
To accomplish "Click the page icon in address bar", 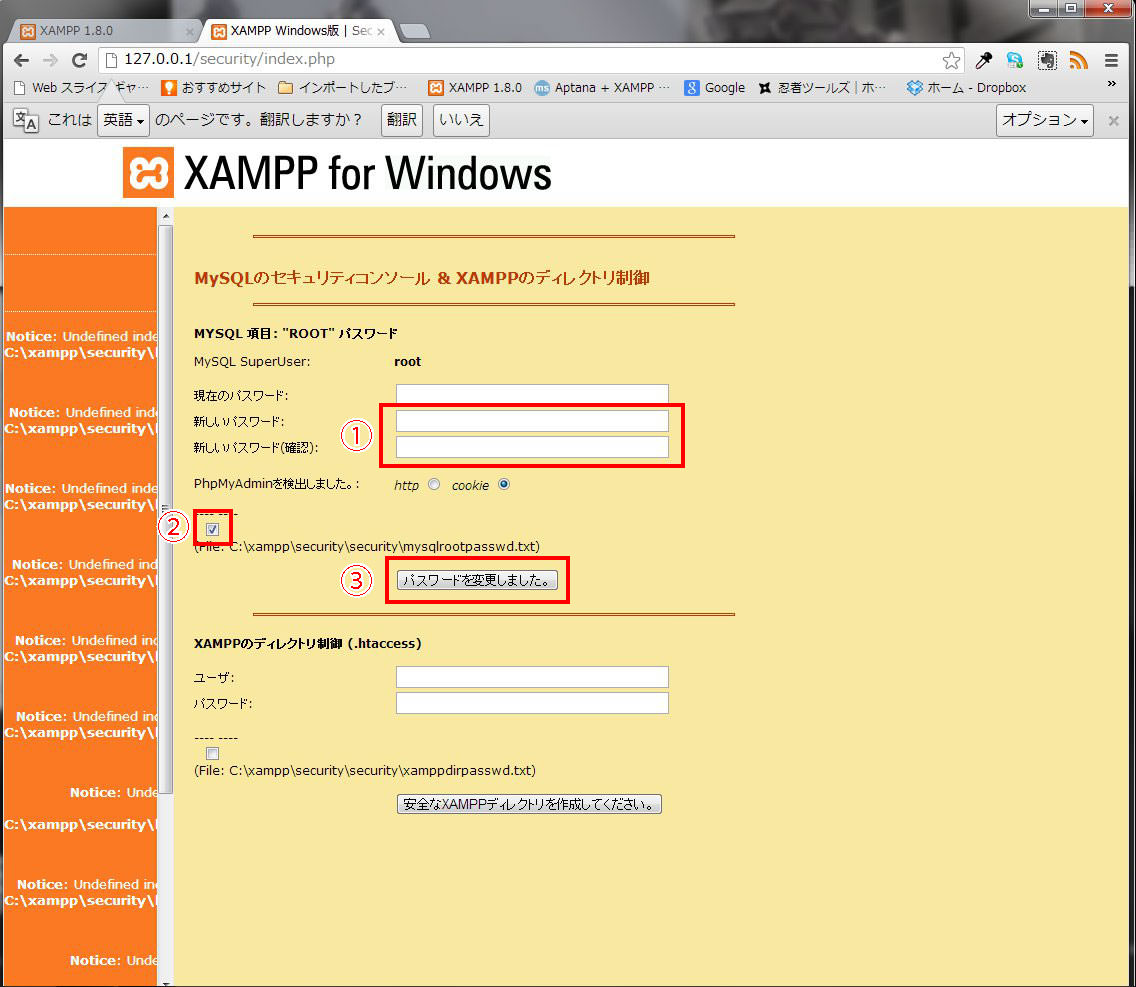I will pyautogui.click(x=112, y=59).
